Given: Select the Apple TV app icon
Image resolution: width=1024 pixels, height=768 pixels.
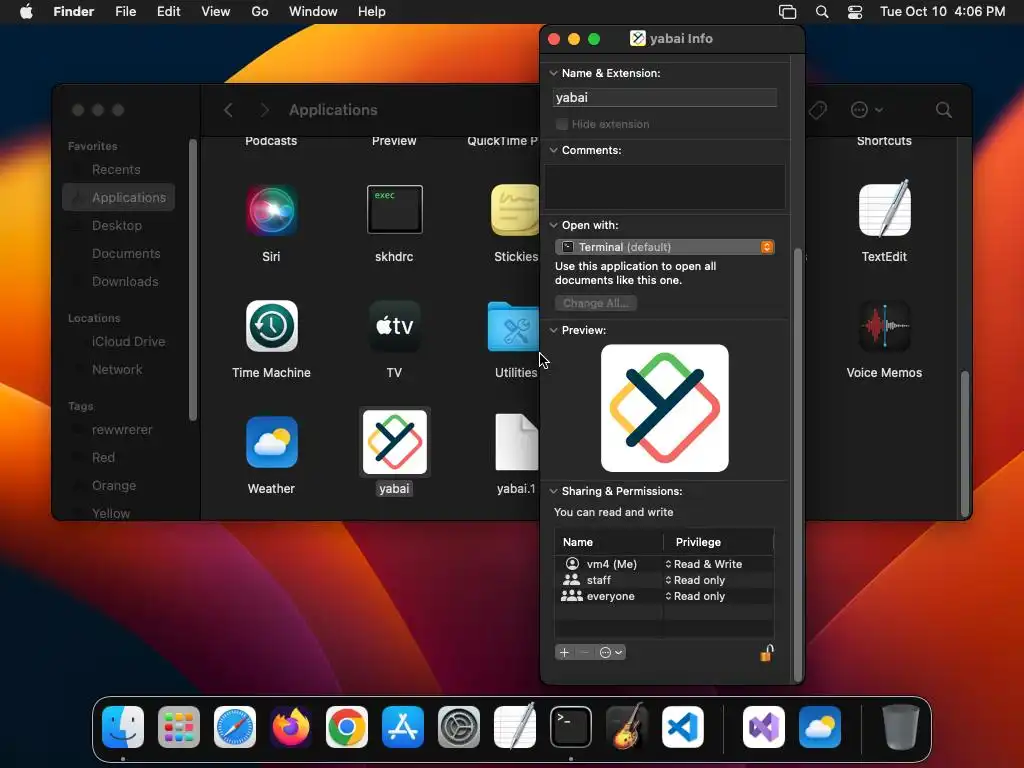Looking at the screenshot, I should (394, 326).
